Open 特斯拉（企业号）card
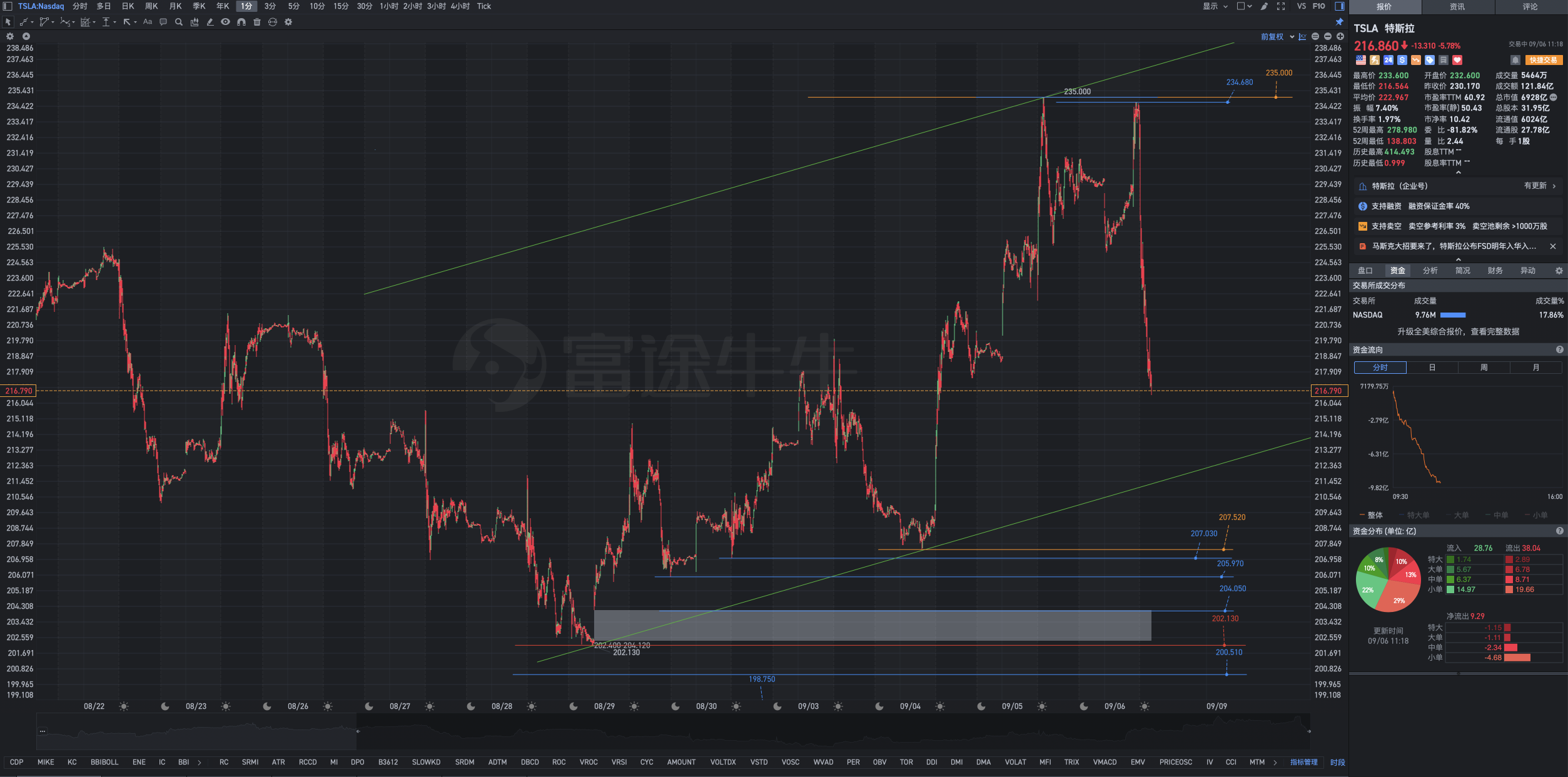This screenshot has width=1568, height=777. click(x=1459, y=186)
